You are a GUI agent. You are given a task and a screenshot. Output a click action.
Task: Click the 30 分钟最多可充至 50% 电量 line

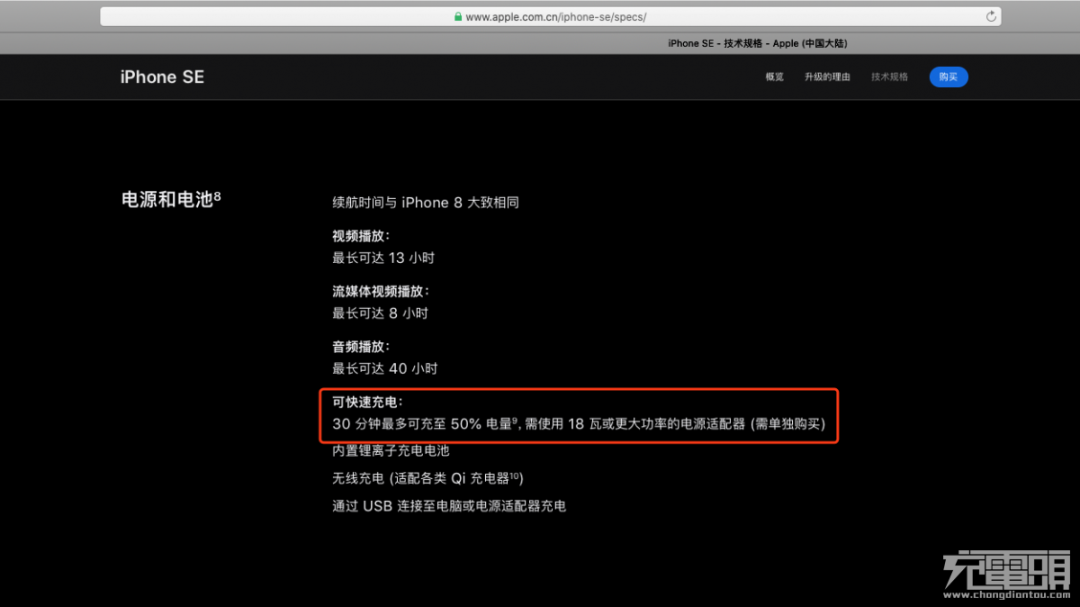coord(579,424)
